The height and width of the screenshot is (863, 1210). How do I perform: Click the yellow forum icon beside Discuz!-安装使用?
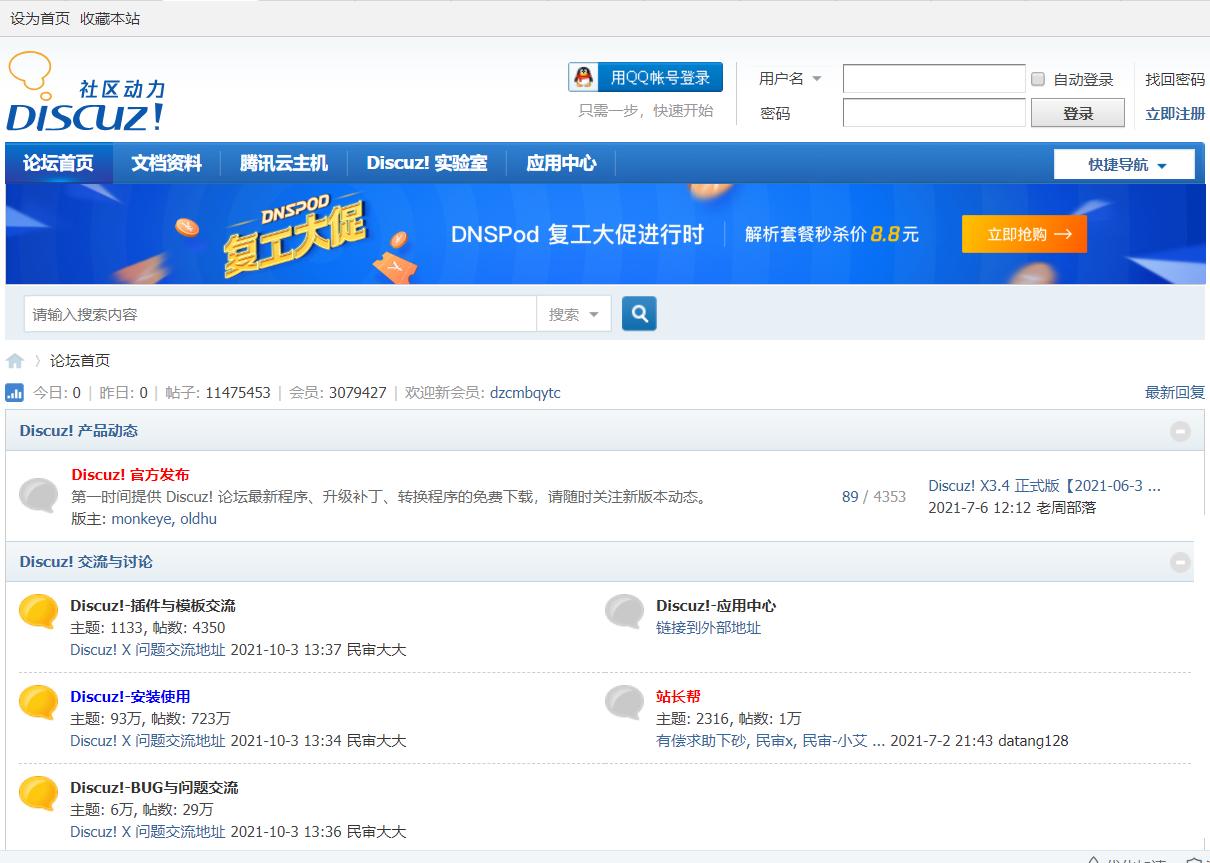(x=38, y=703)
